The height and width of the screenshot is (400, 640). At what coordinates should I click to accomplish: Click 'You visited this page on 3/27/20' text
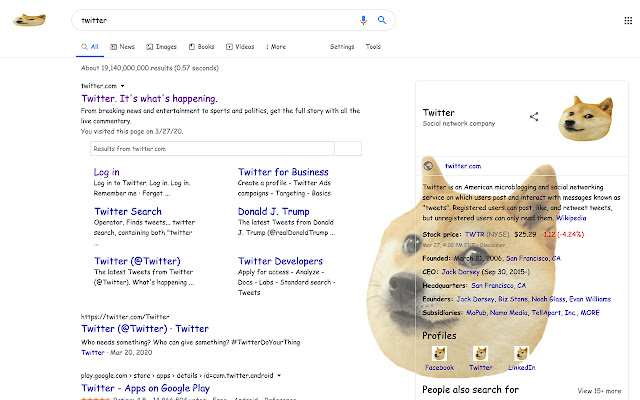tap(132, 131)
